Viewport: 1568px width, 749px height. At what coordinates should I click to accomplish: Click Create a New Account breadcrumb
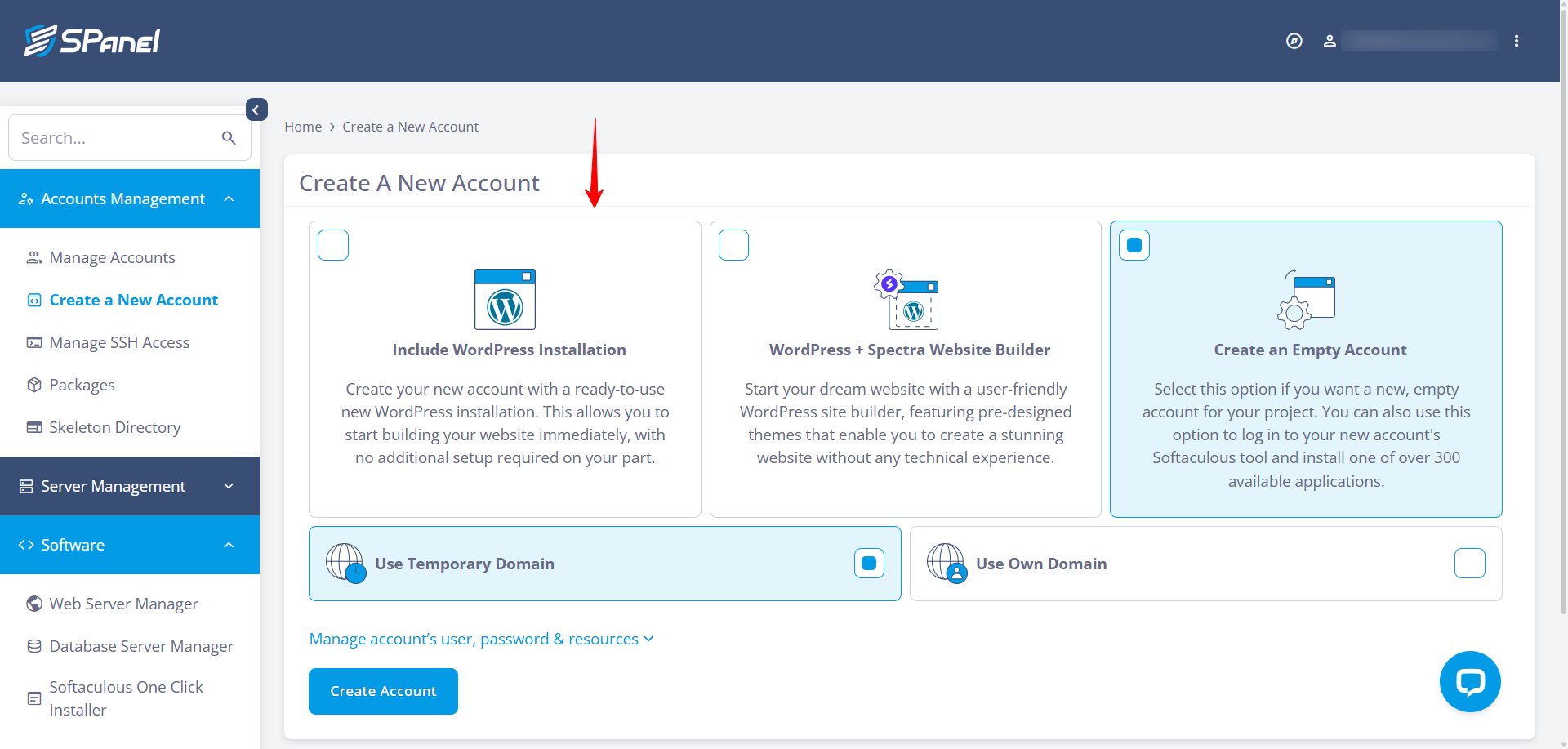point(410,127)
